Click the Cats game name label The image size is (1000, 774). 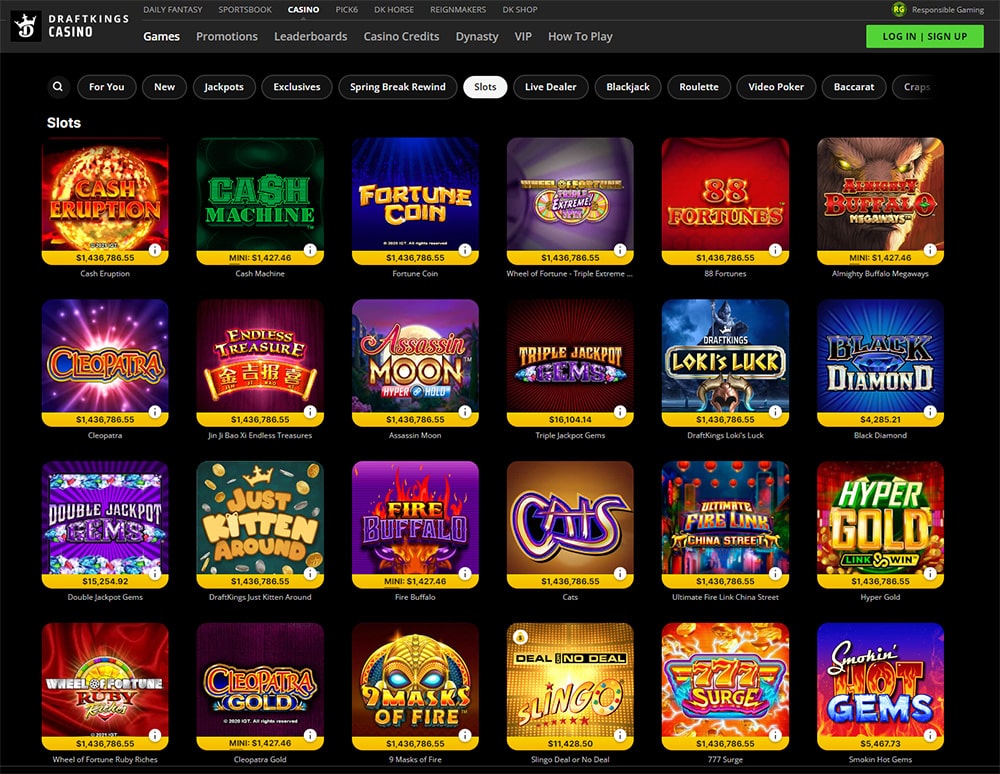570,597
